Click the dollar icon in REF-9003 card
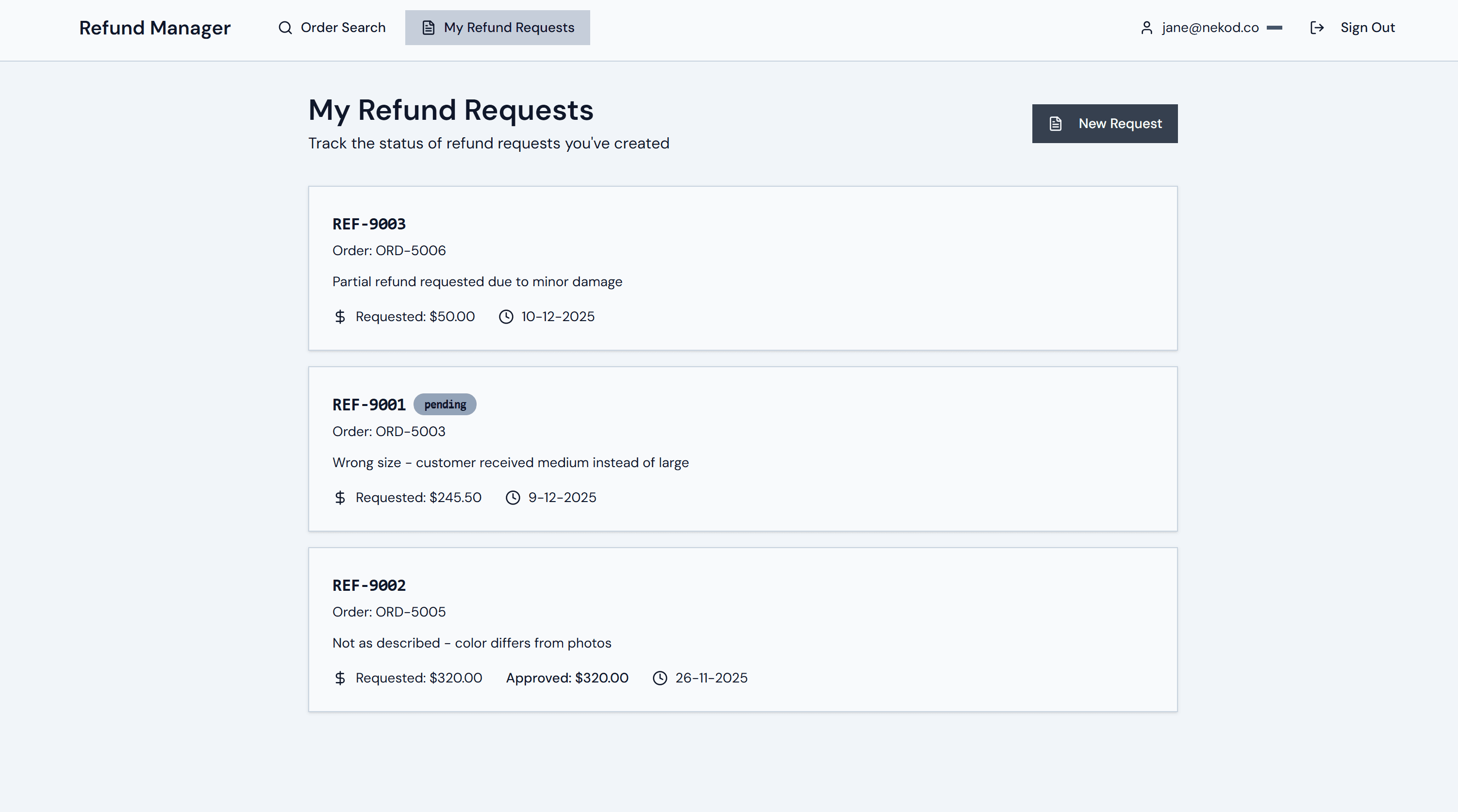1458x812 pixels. [x=340, y=316]
